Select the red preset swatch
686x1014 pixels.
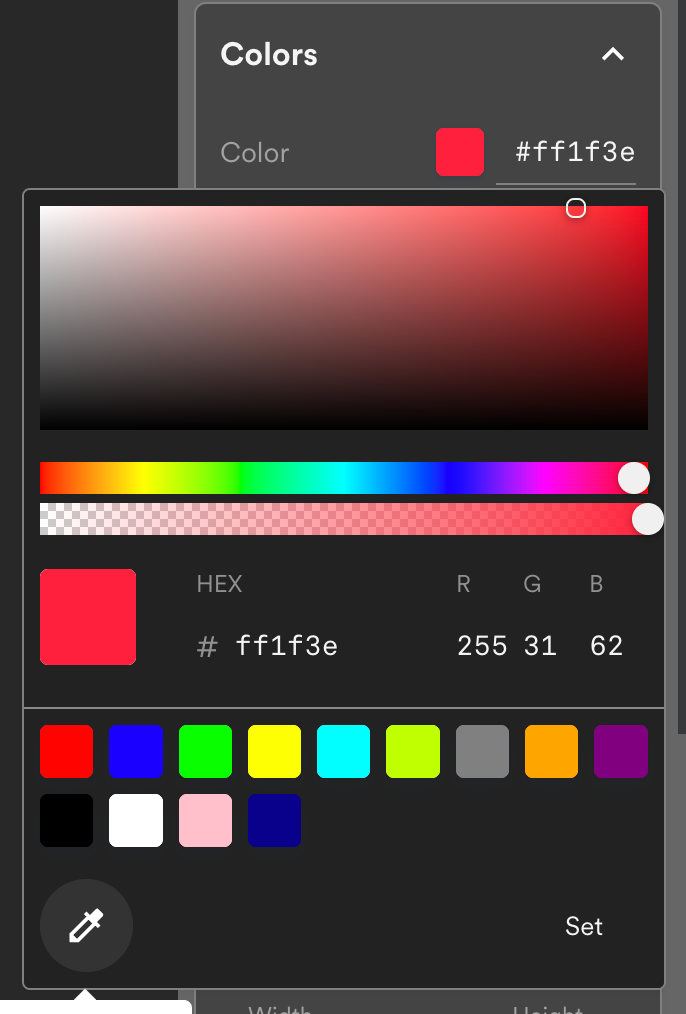67,751
